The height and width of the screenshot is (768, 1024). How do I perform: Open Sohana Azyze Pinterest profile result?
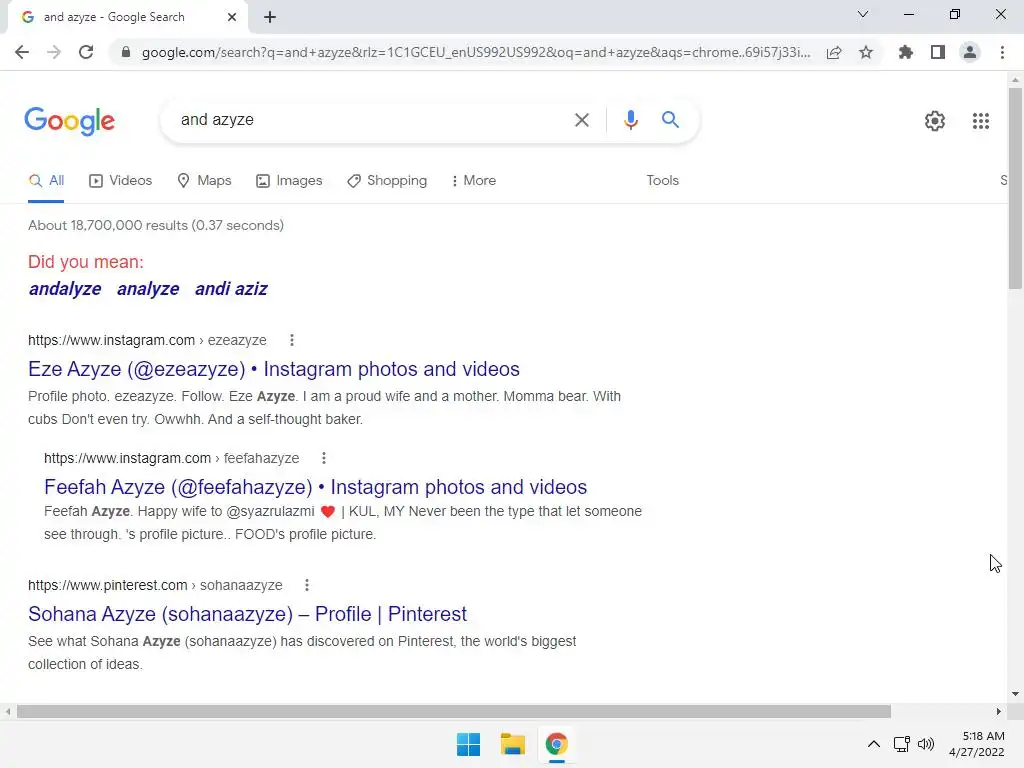pos(248,614)
